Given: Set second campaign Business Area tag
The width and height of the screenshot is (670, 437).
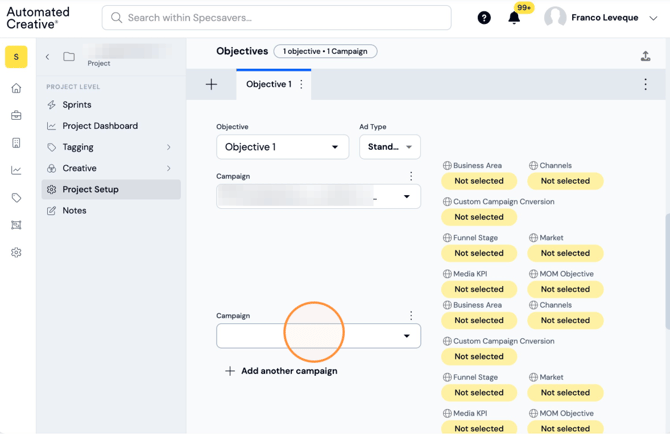Looking at the screenshot, I should pyautogui.click(x=479, y=320).
